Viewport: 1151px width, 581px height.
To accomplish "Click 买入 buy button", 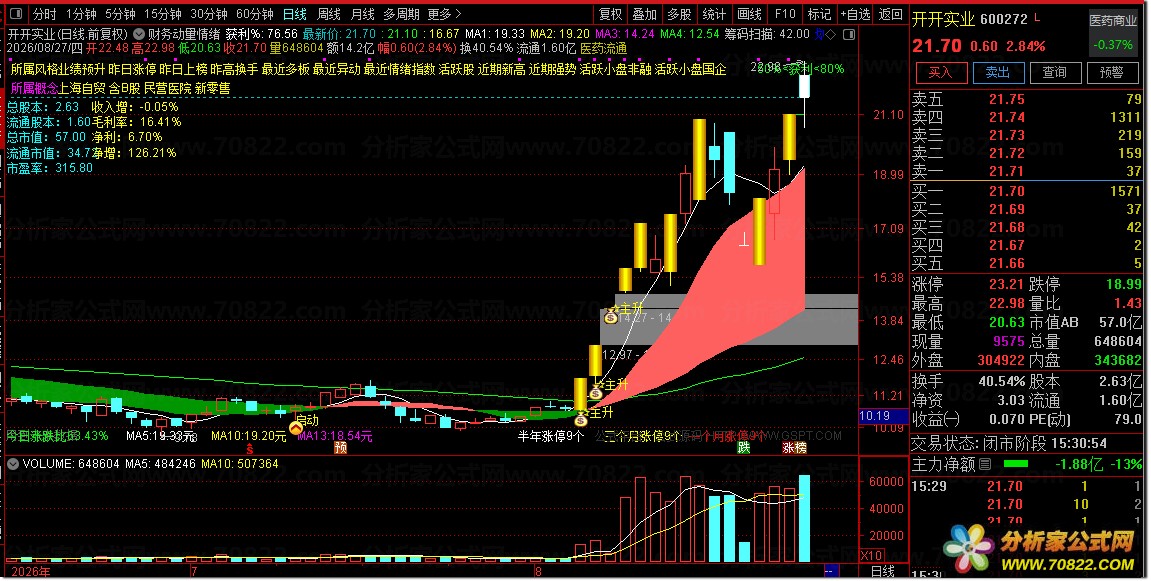I will click(940, 72).
